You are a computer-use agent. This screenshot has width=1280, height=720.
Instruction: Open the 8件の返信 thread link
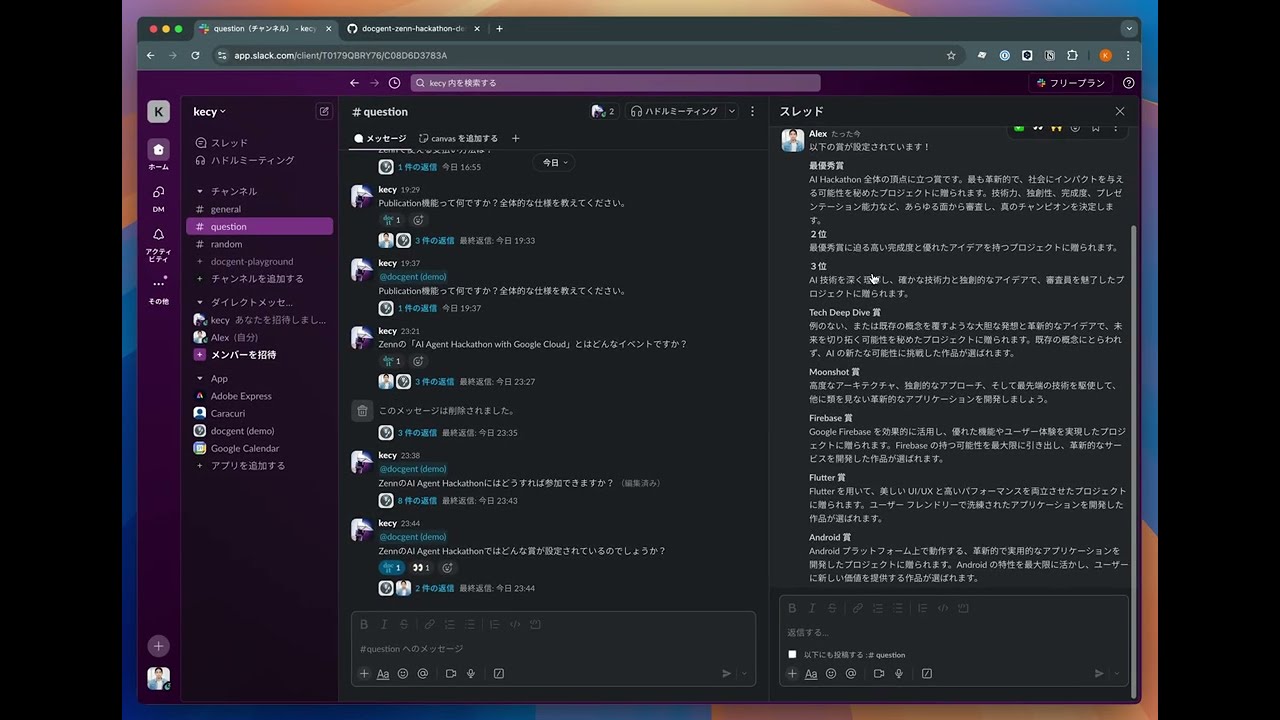click(417, 501)
